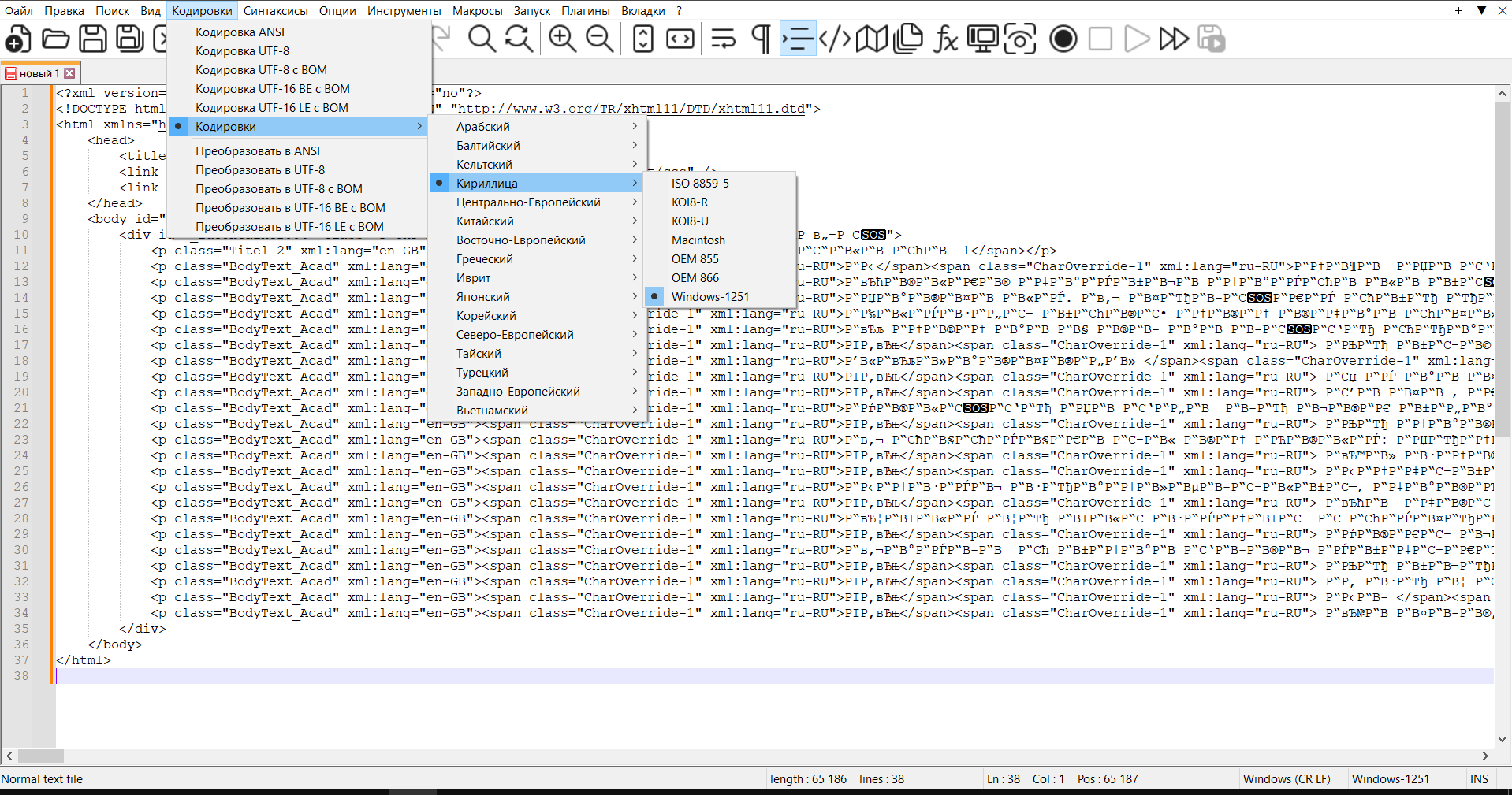Image resolution: width=1512 pixels, height=795 pixels.
Task: Select the Windows-1251 encoding option
Action: click(709, 297)
